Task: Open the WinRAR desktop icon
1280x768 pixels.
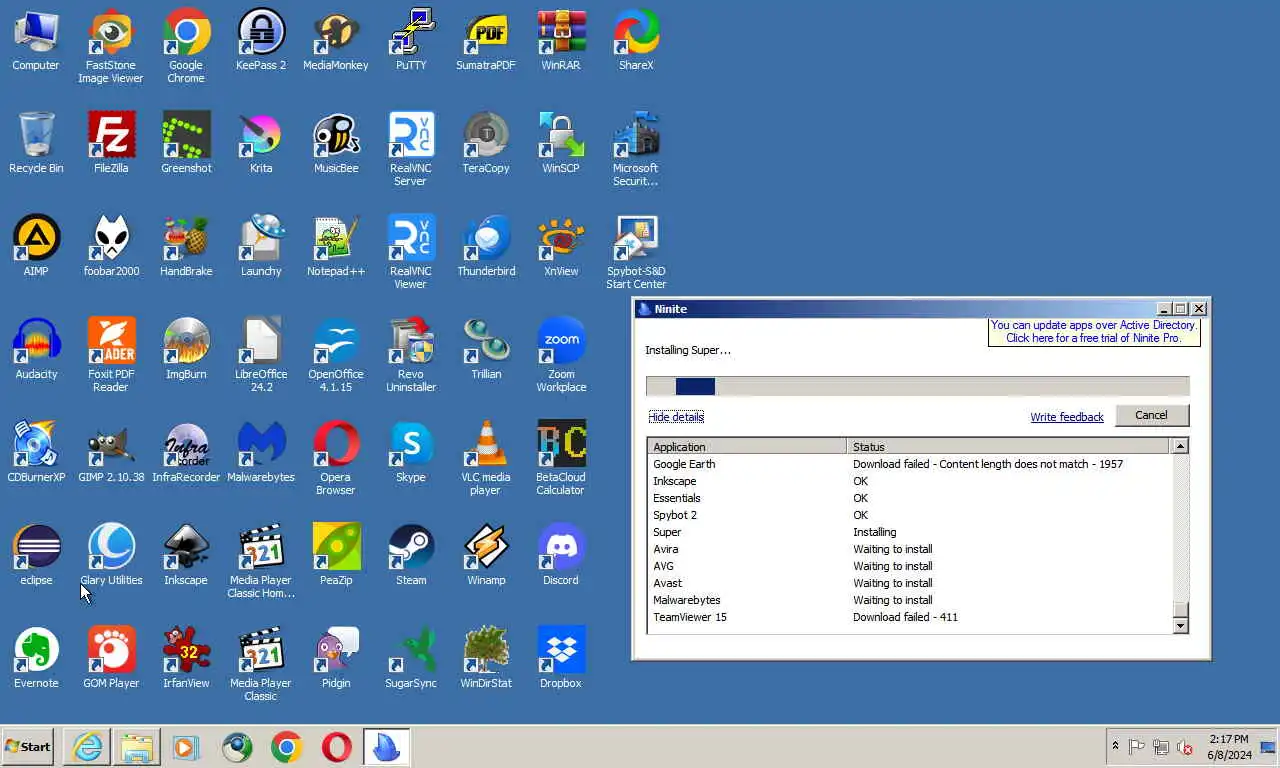Action: click(561, 40)
